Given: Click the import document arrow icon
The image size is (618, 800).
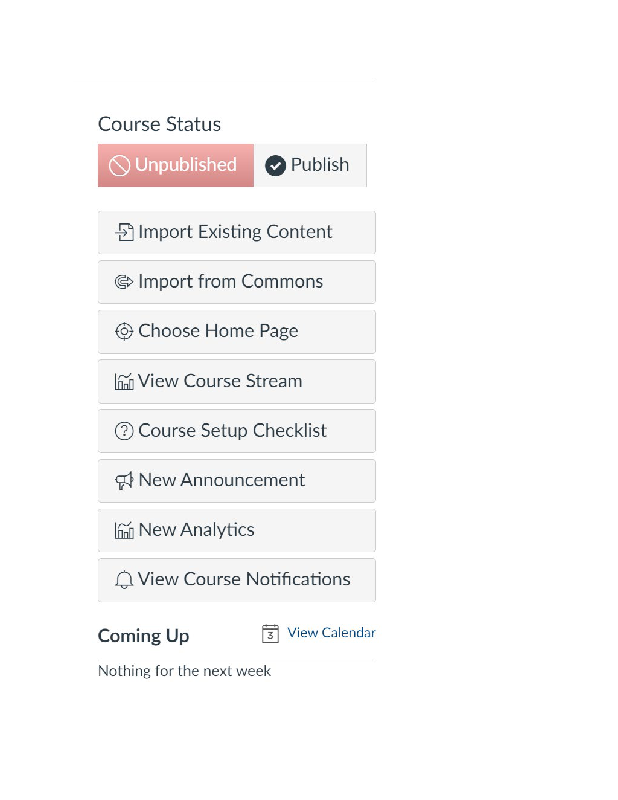Looking at the screenshot, I should point(124,232).
